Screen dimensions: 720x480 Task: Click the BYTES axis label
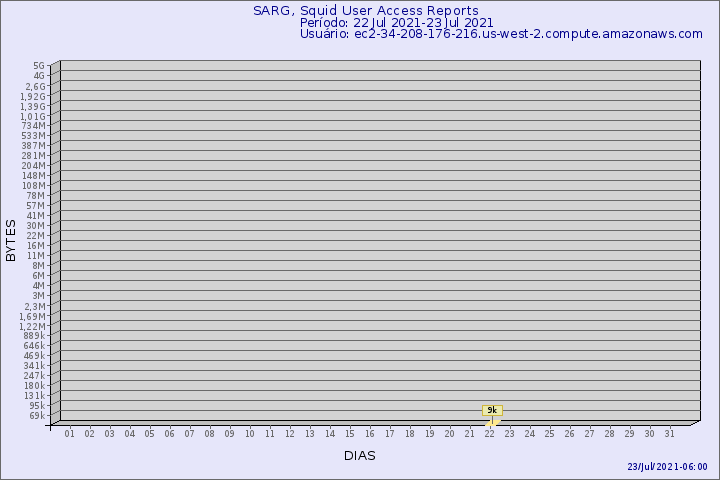11,241
